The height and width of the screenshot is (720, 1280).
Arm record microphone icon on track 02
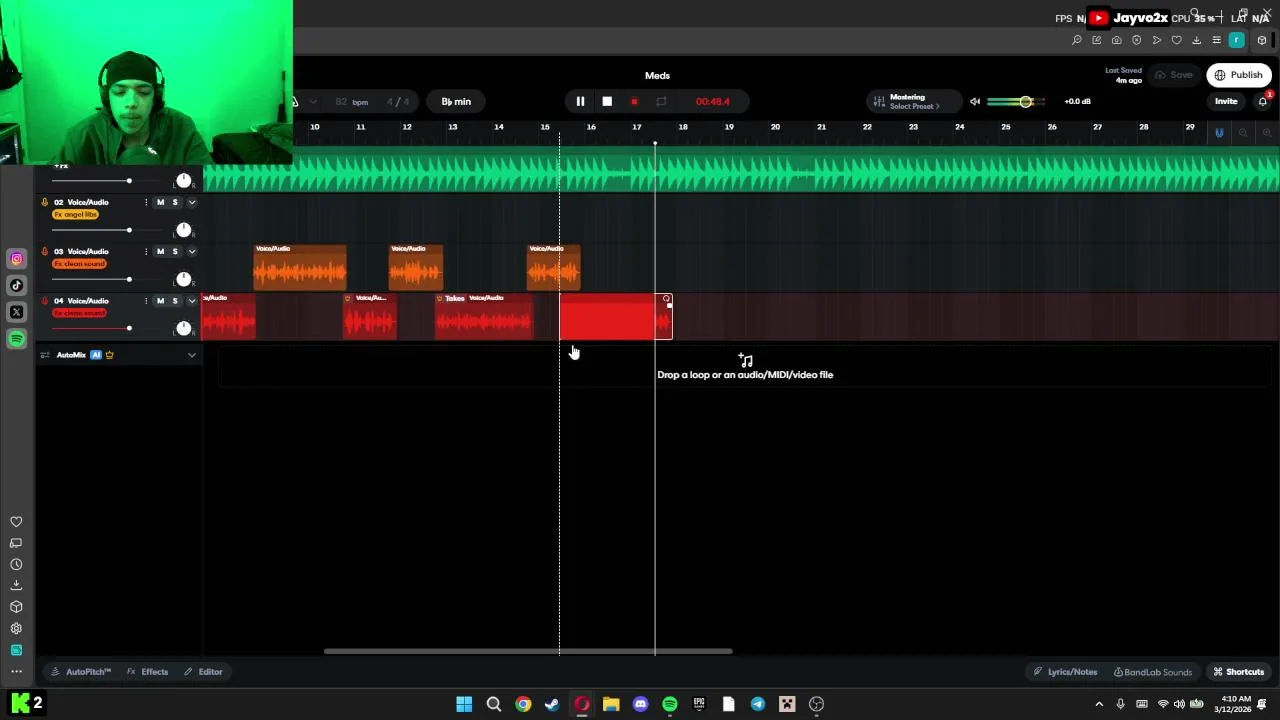coord(44,202)
